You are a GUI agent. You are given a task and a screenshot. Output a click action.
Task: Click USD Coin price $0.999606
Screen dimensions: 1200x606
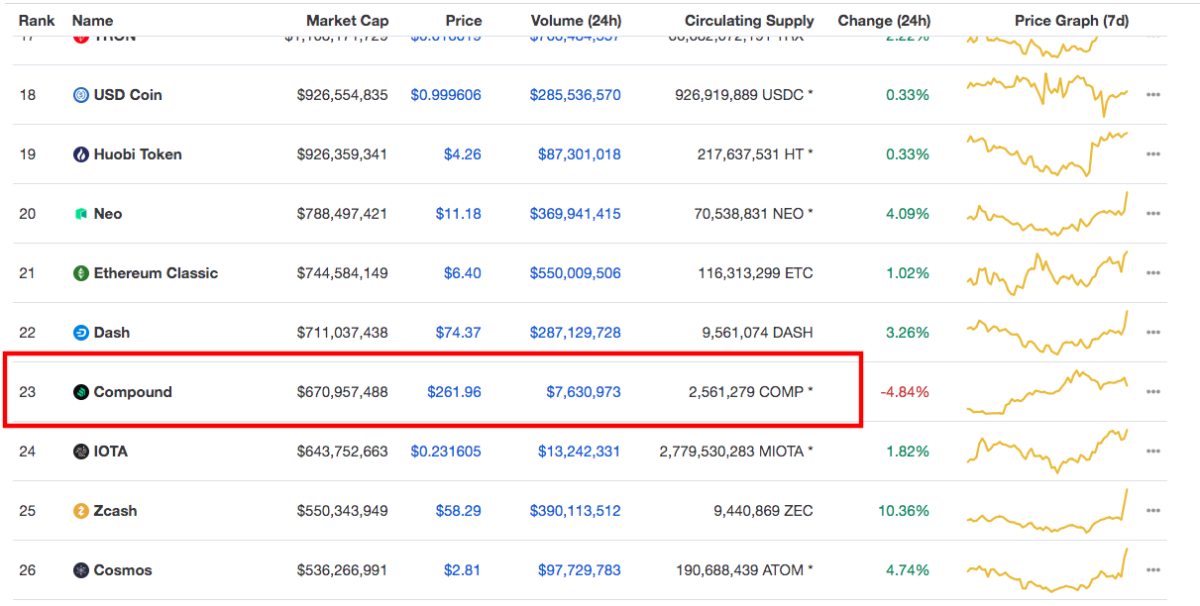(x=446, y=95)
